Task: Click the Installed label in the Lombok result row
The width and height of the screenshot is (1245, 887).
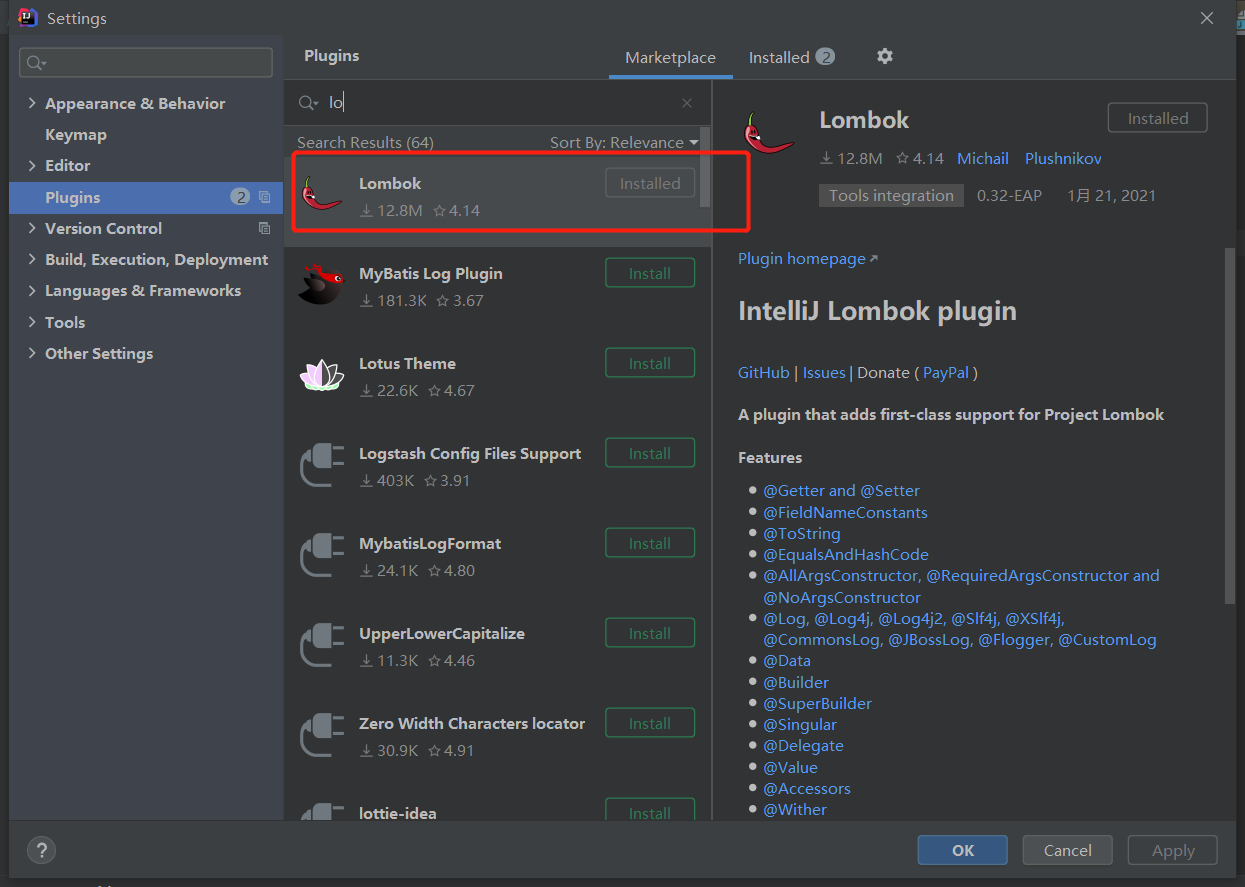Action: point(650,183)
